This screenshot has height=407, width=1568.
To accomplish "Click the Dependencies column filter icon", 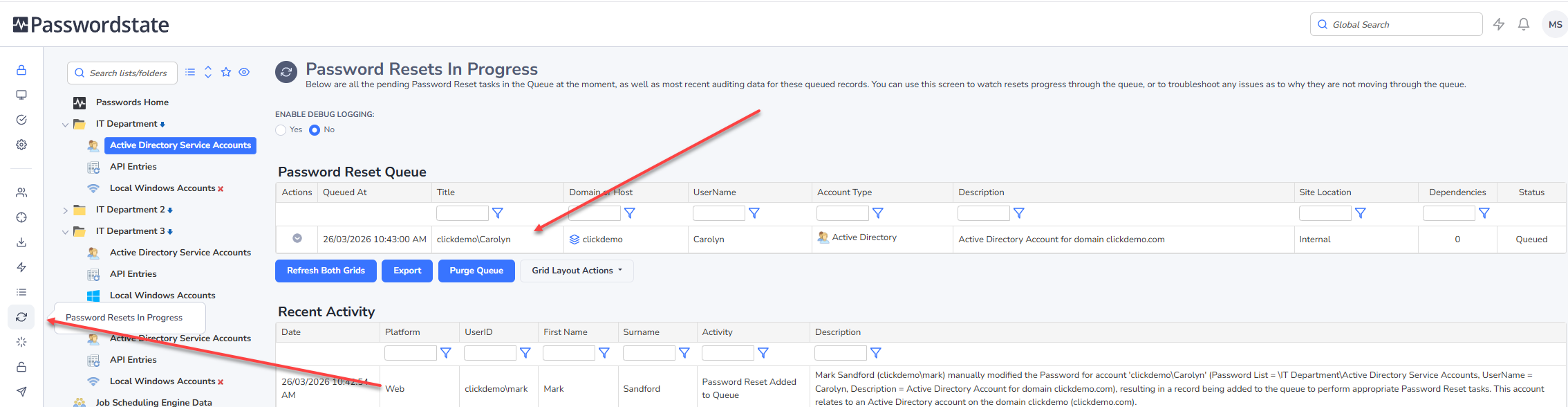I will coord(1484,213).
